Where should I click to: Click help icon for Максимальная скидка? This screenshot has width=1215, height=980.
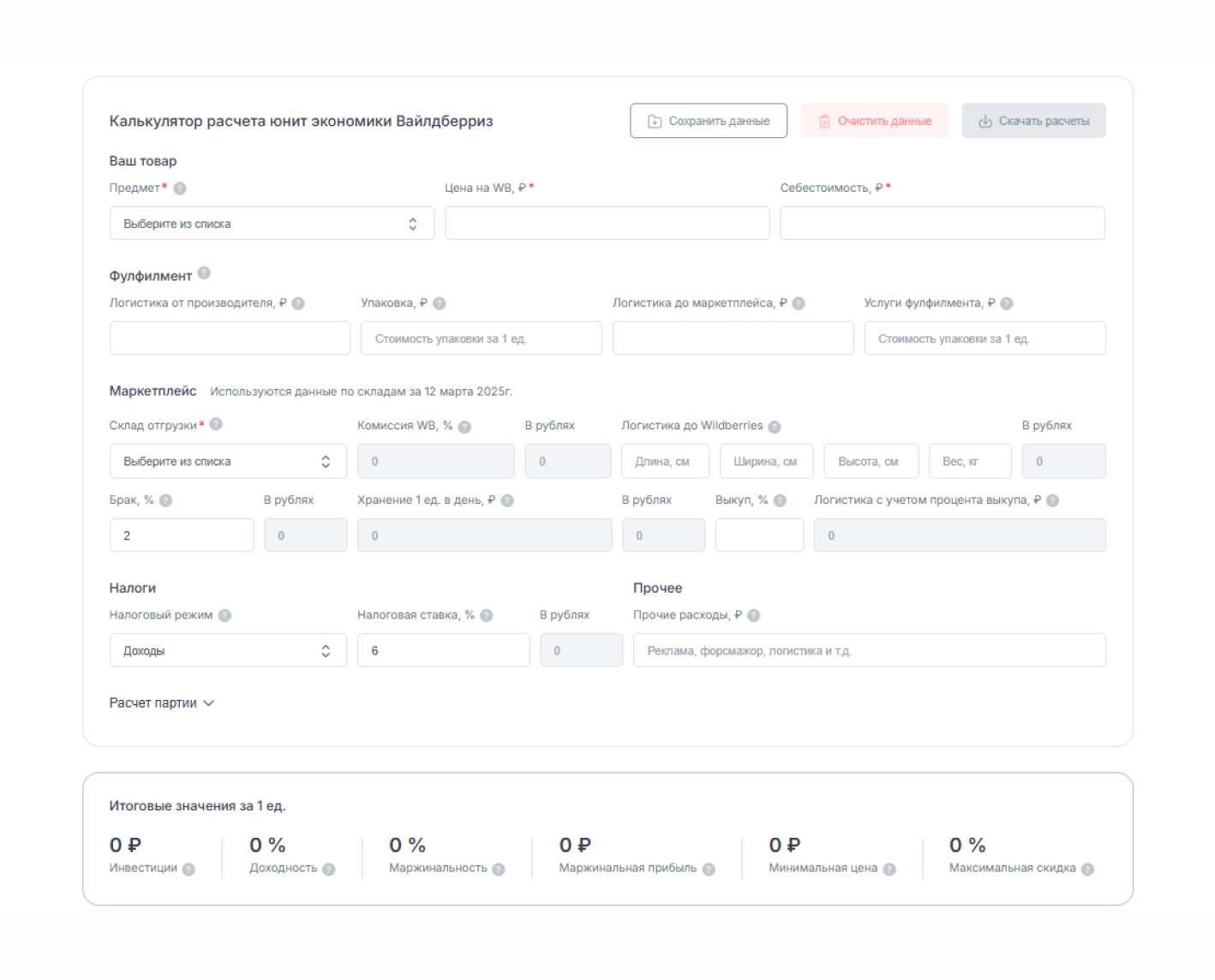point(1087,869)
